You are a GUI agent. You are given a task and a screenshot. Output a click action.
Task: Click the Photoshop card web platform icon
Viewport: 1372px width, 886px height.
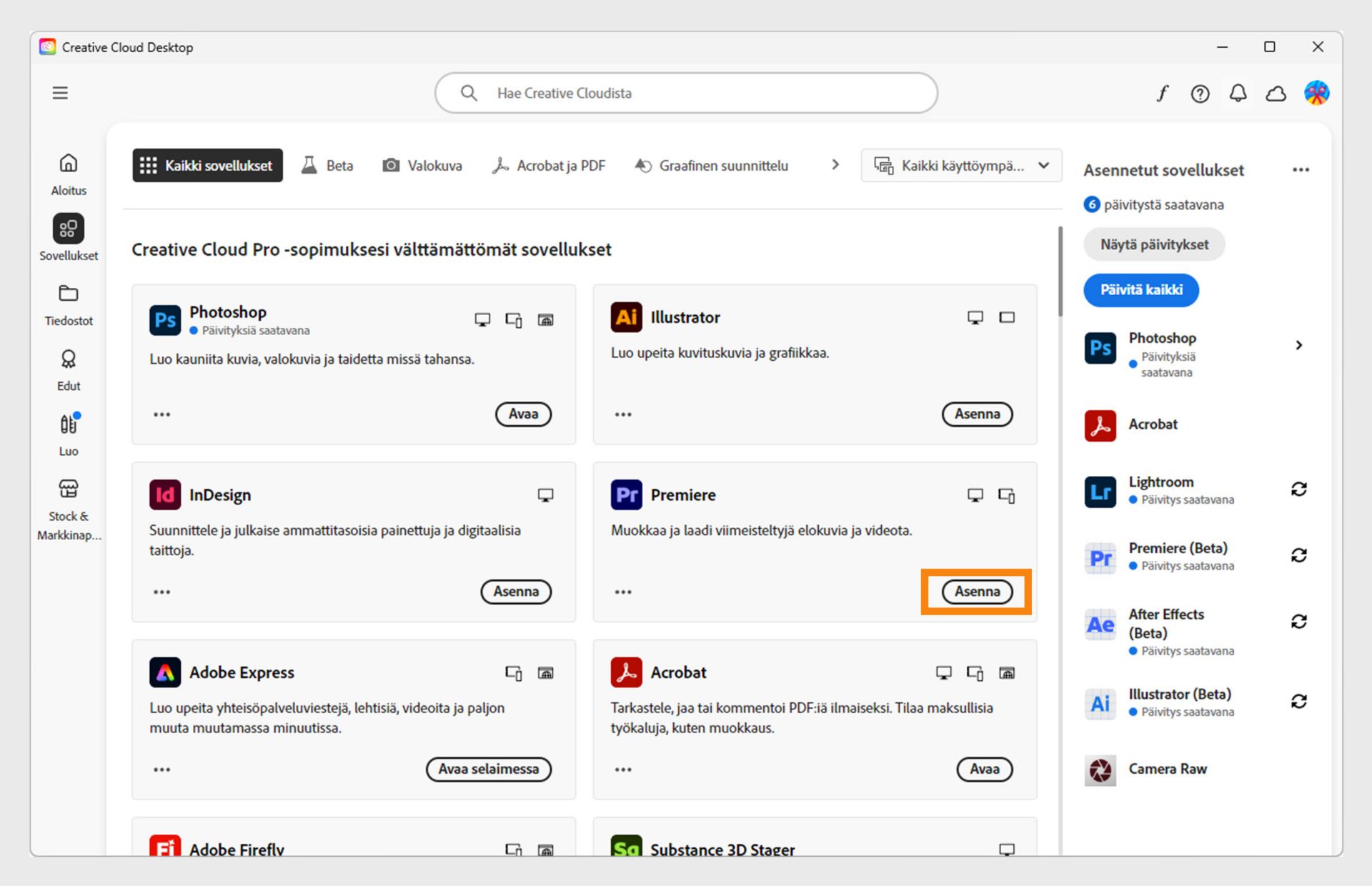545,319
